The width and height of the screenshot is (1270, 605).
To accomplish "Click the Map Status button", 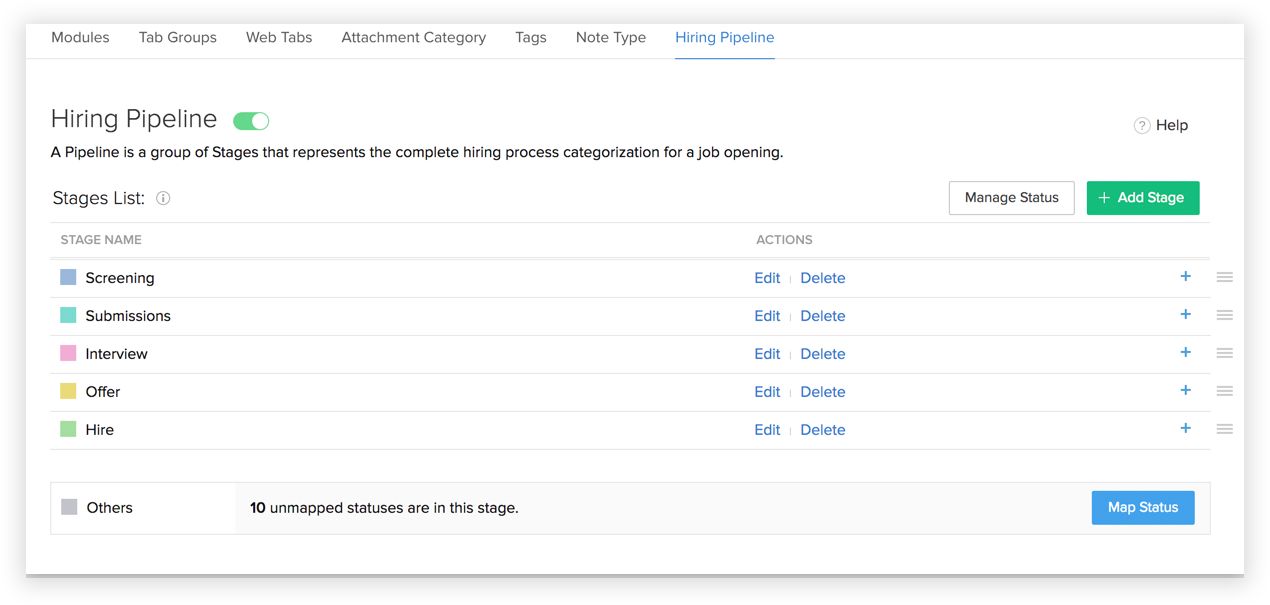I will pyautogui.click(x=1142, y=507).
